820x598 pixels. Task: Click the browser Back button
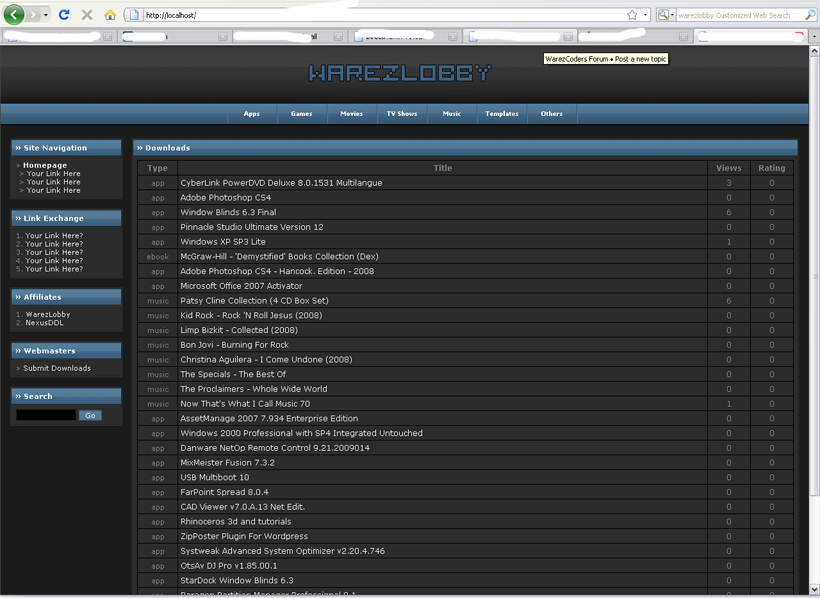14,15
